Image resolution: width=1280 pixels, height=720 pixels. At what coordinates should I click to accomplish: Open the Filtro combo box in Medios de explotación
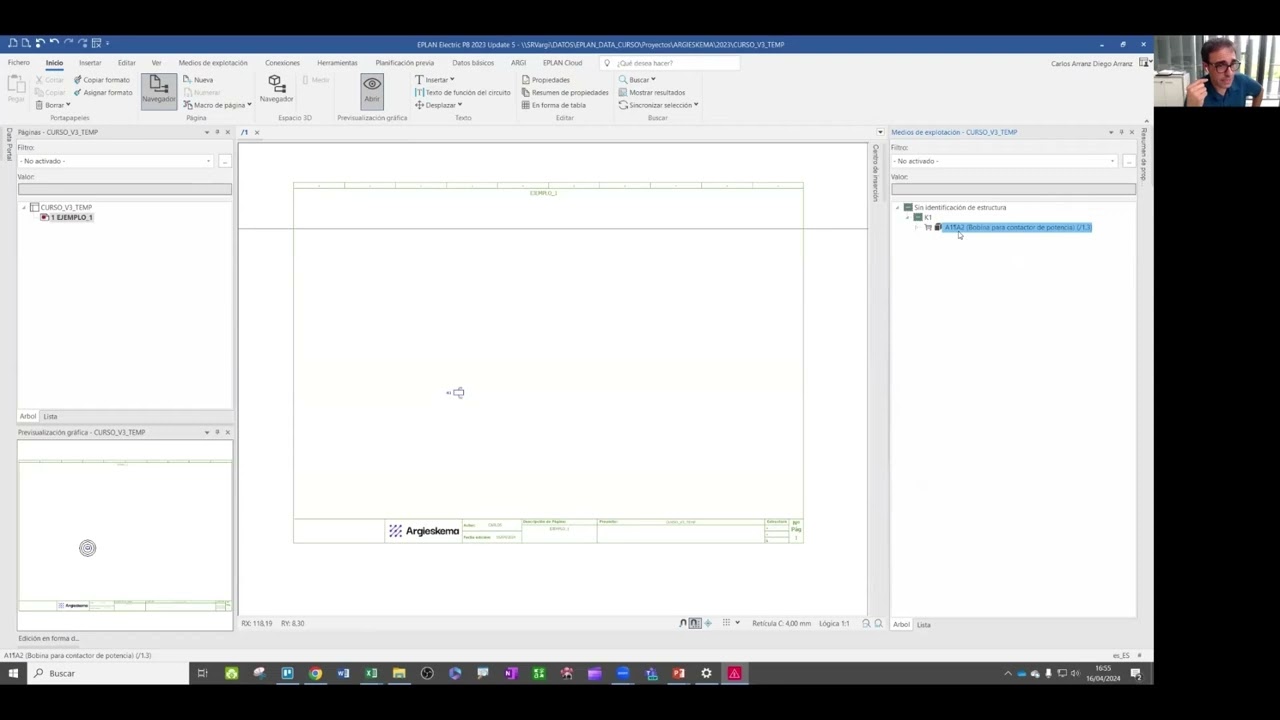[x=1005, y=161]
